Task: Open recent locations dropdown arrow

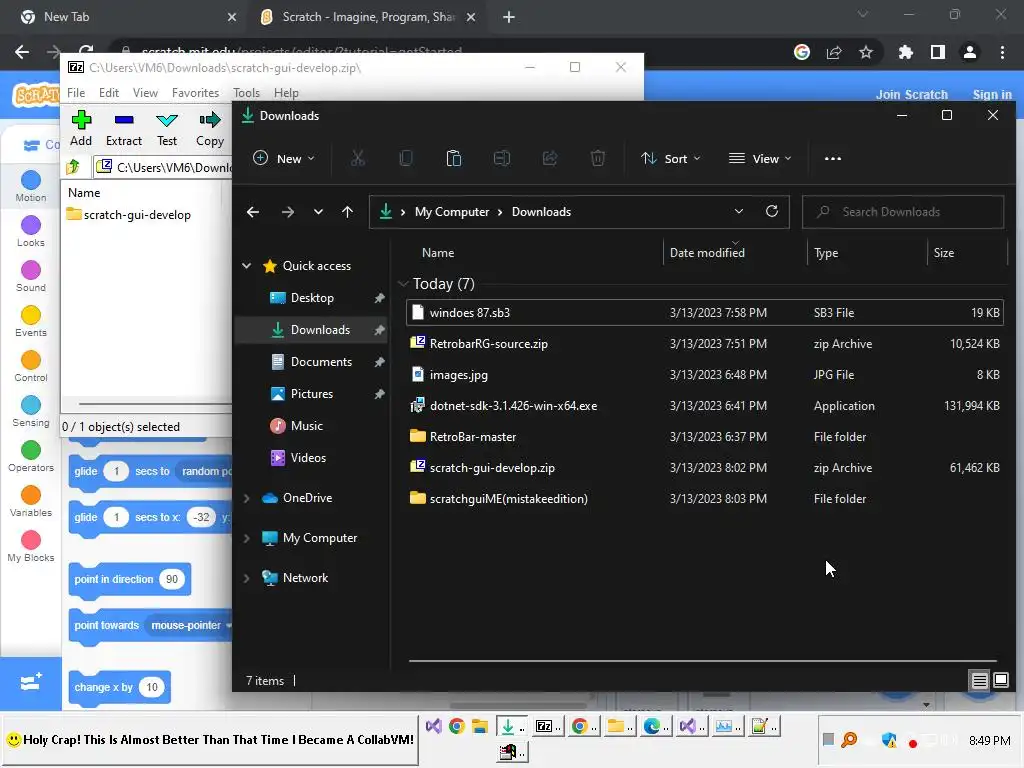Action: [318, 212]
